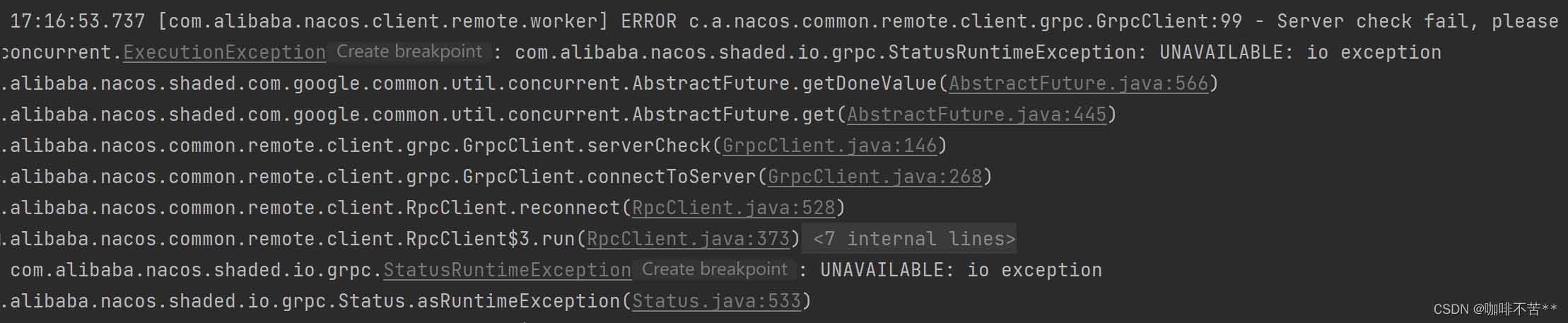Image resolution: width=1568 pixels, height=323 pixels.
Task: Open the StatusRuntimeException class link
Action: click(x=507, y=270)
